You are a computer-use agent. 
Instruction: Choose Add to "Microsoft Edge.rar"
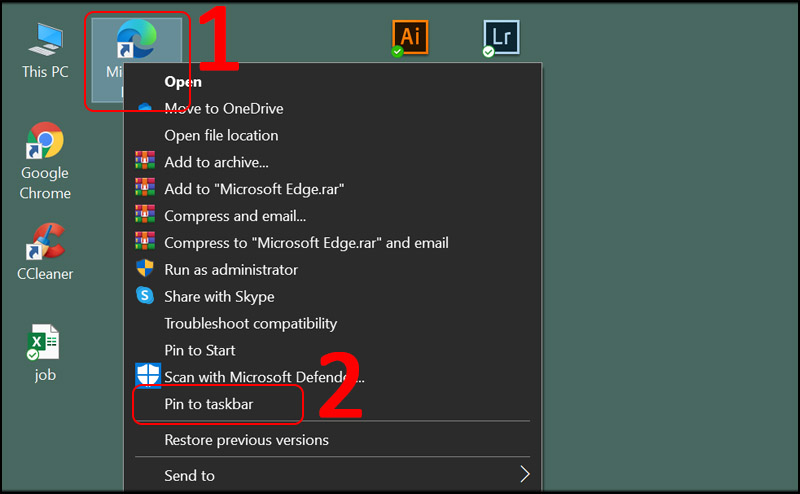click(x=254, y=189)
